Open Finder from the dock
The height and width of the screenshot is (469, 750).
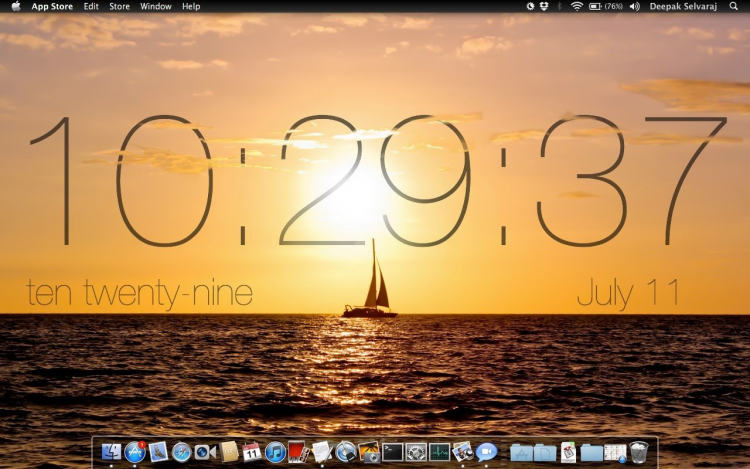111,451
